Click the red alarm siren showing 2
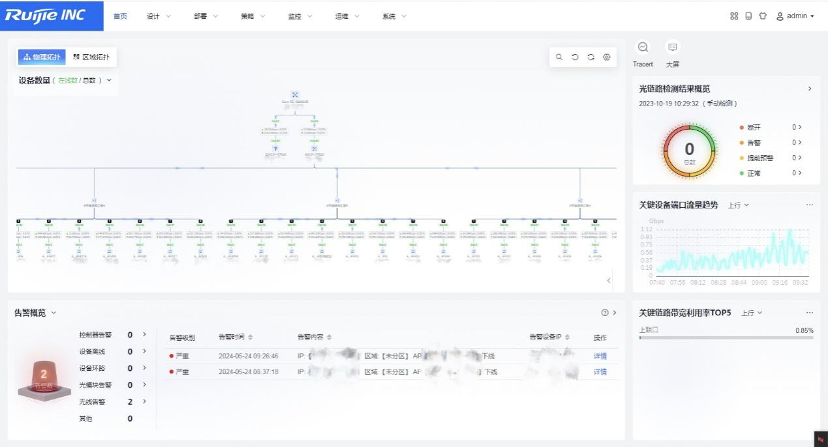 click(x=44, y=379)
